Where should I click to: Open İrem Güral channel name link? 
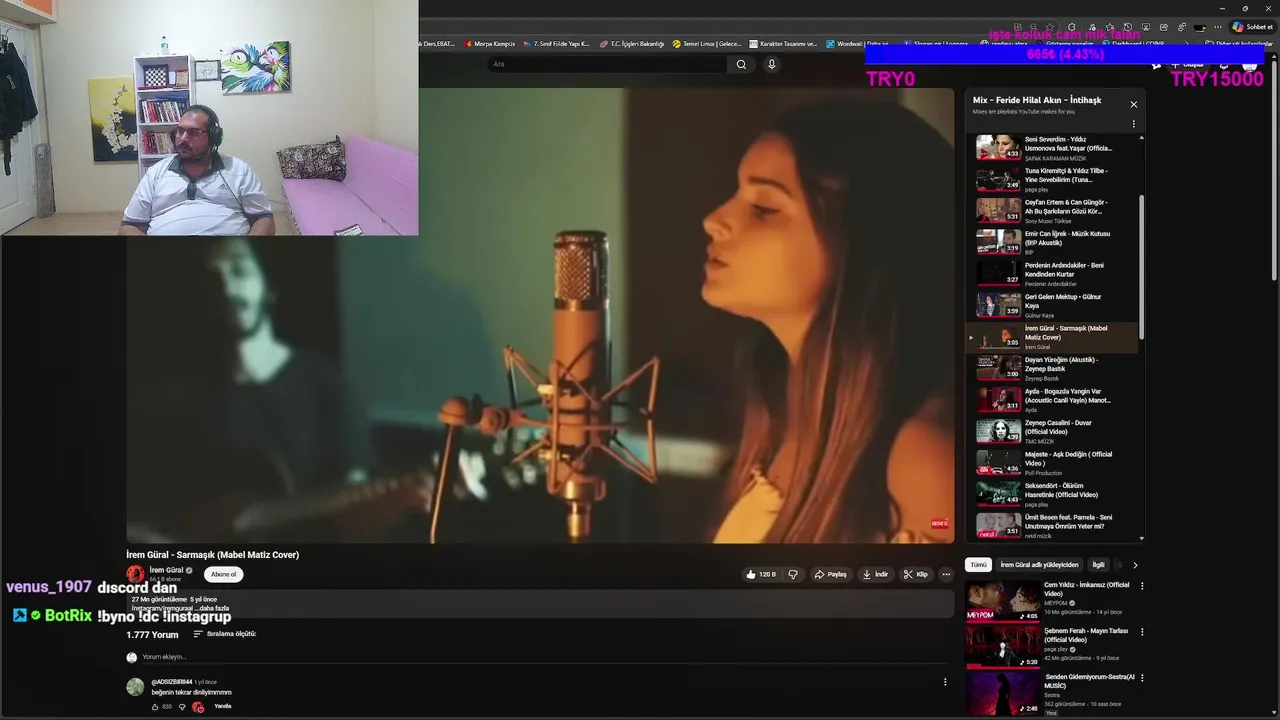[166, 570]
